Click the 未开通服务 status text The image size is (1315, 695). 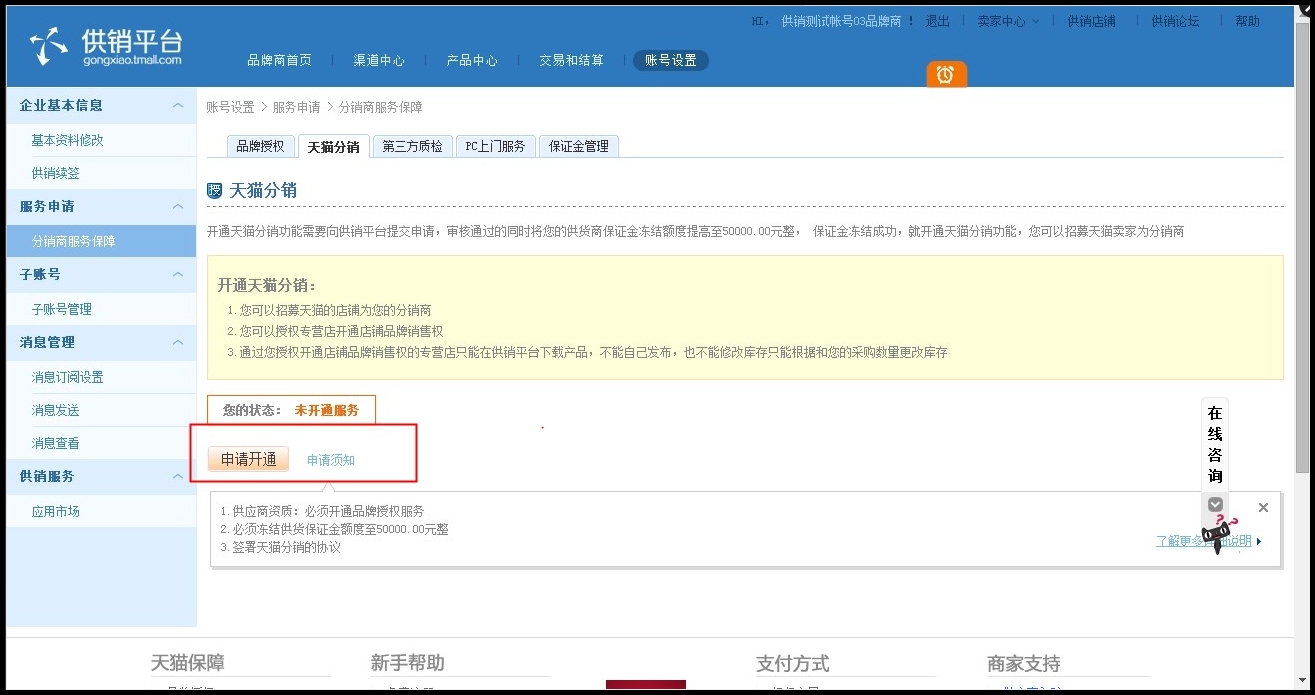tap(327, 410)
